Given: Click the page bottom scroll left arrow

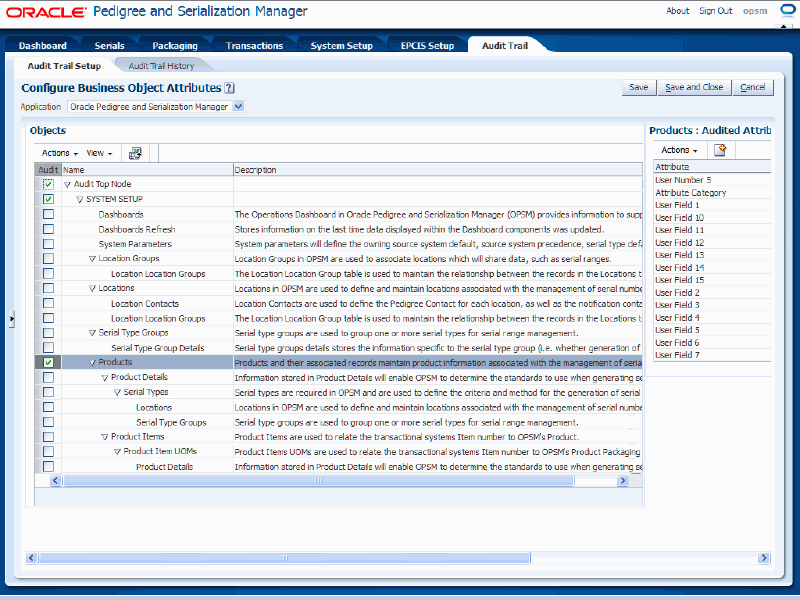Looking at the screenshot, I should pos(31,558).
